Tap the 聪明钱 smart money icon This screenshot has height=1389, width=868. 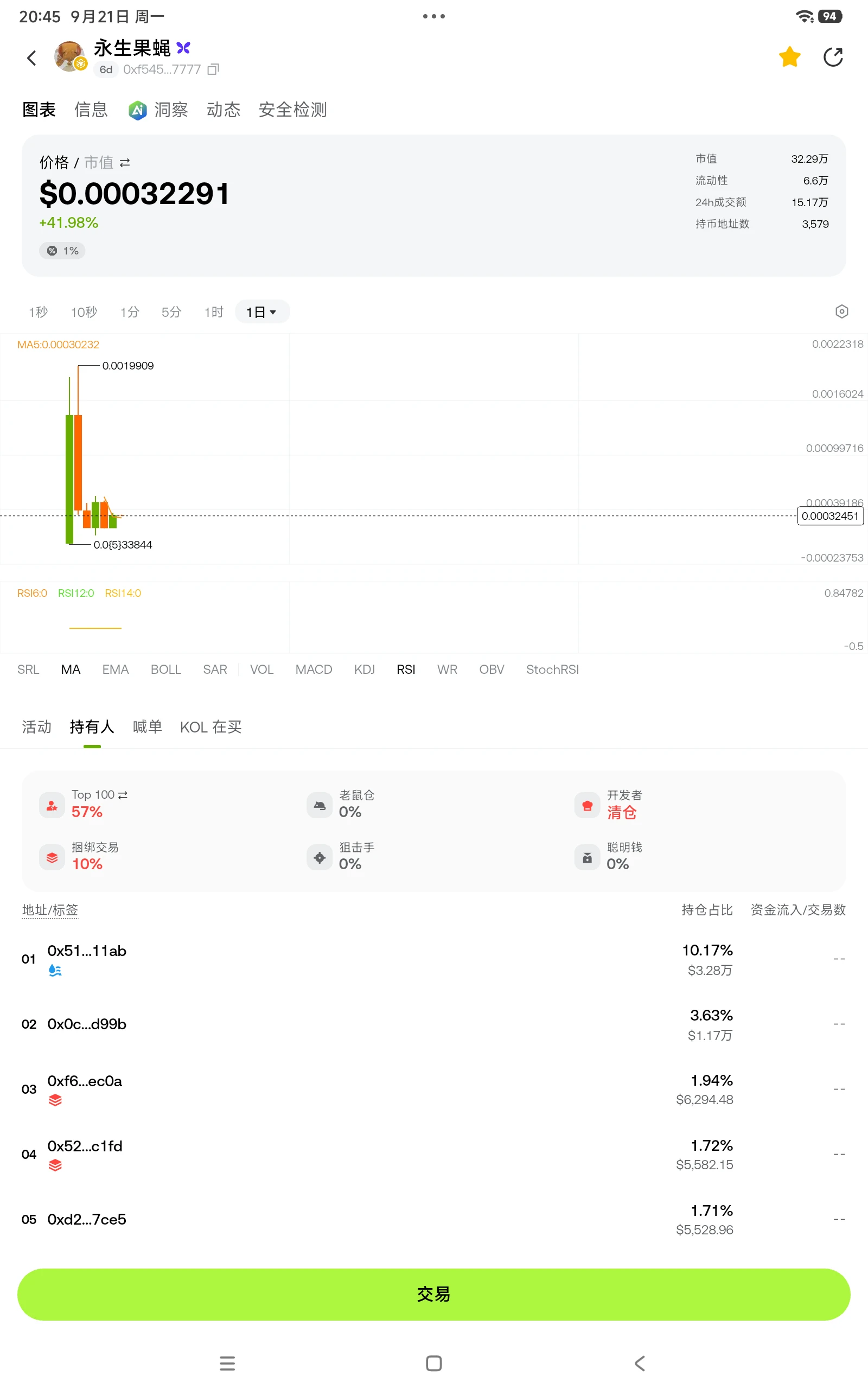[586, 857]
